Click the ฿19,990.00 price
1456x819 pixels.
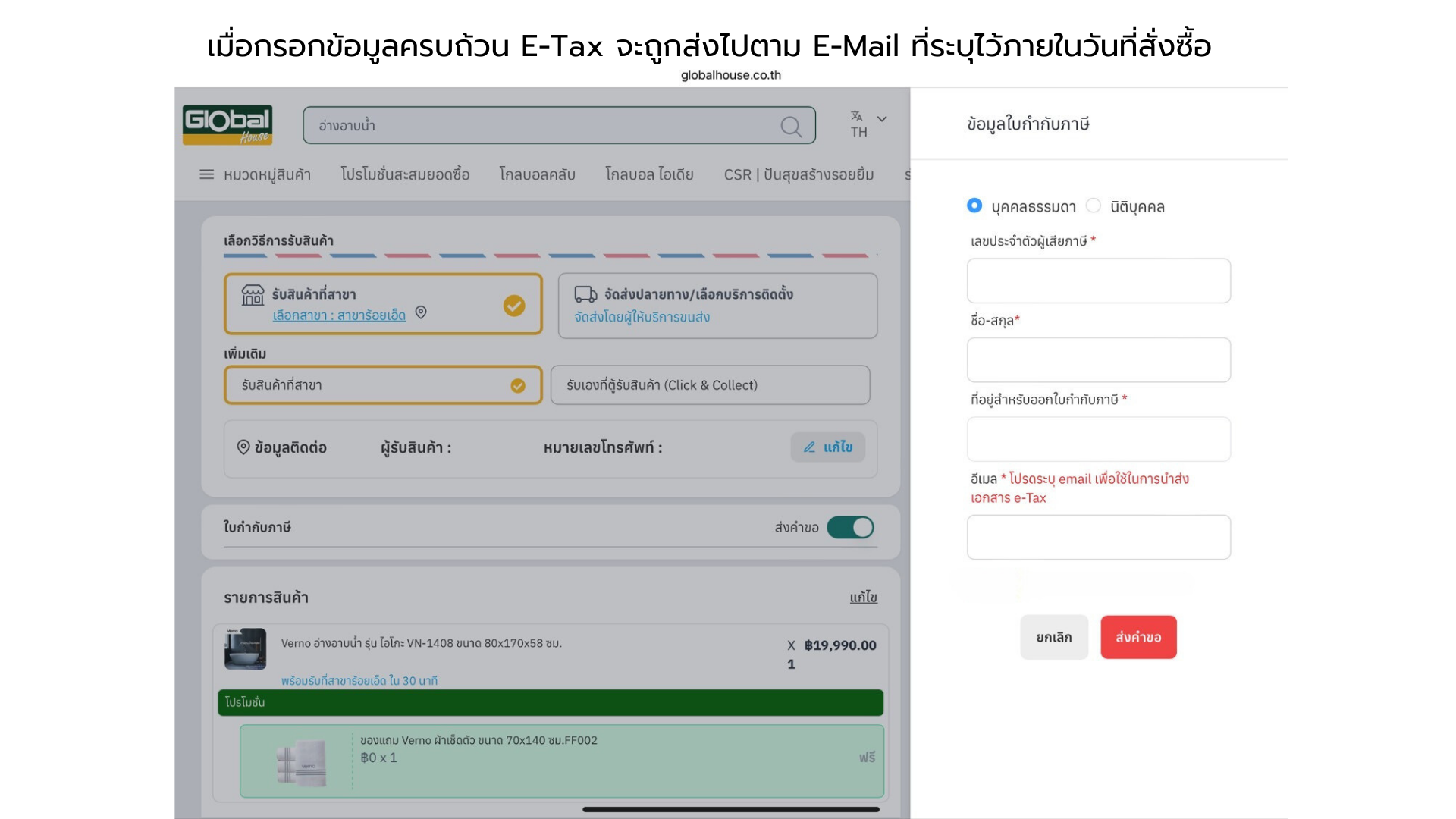tap(840, 645)
